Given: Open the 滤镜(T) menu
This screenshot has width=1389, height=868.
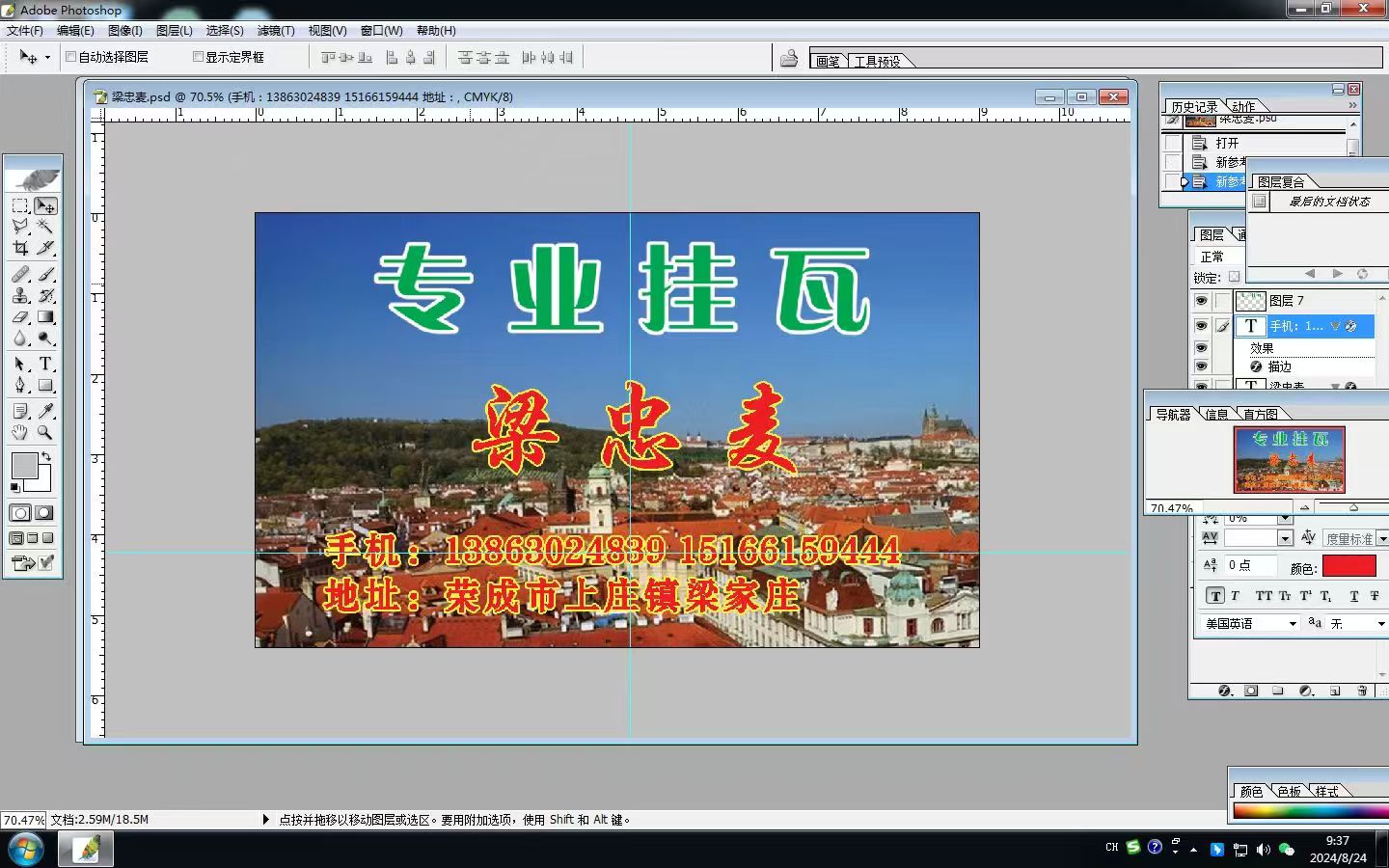Looking at the screenshot, I should [276, 31].
